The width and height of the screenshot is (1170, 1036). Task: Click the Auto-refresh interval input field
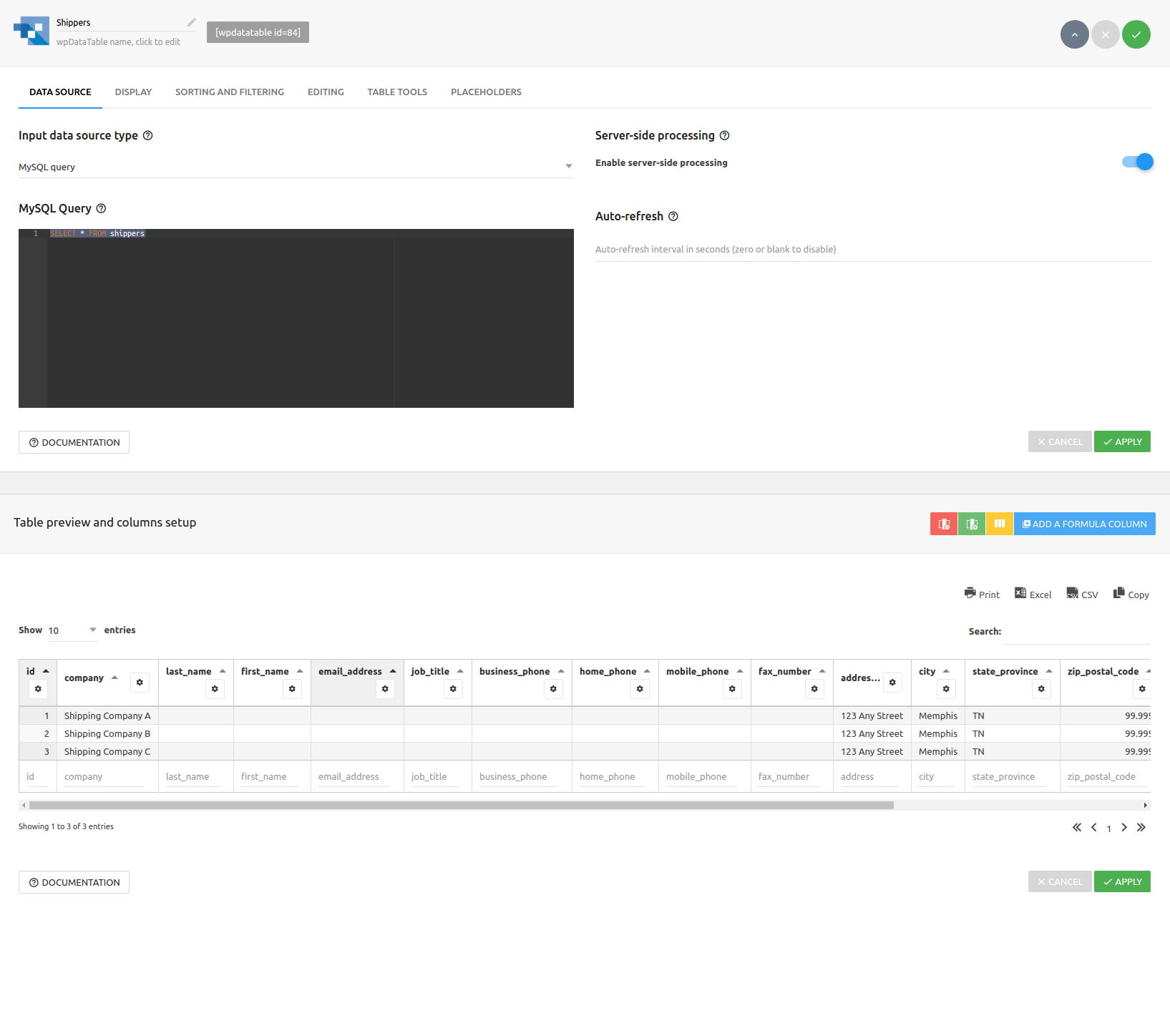pyautogui.click(x=873, y=249)
